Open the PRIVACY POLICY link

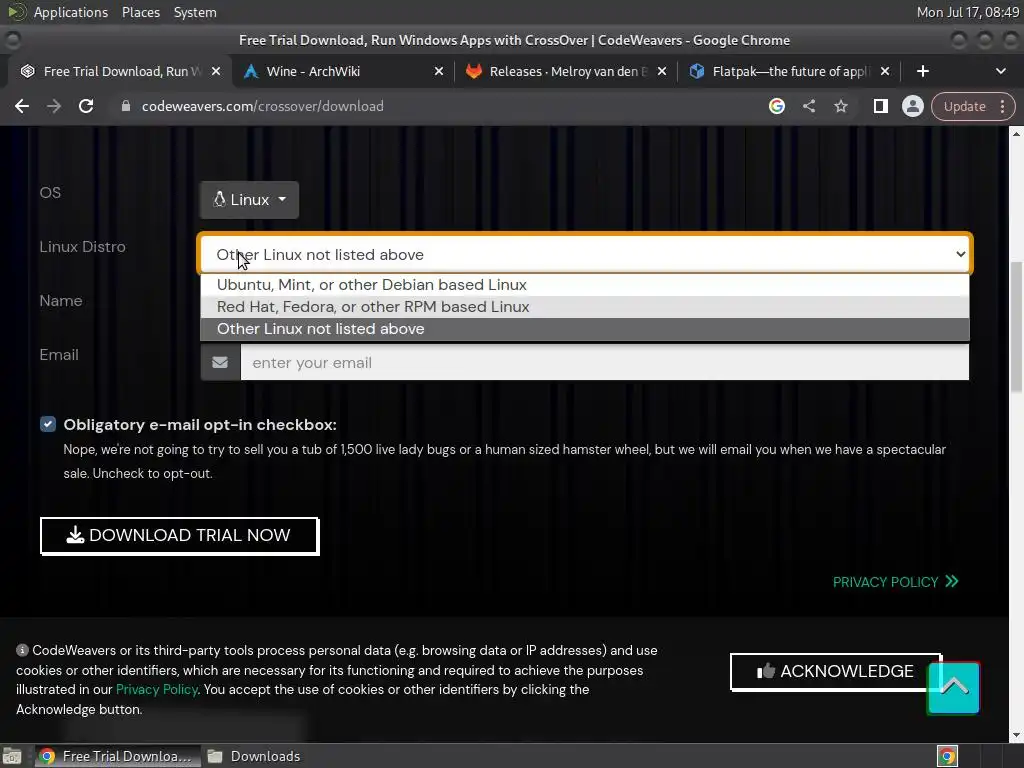click(x=895, y=582)
